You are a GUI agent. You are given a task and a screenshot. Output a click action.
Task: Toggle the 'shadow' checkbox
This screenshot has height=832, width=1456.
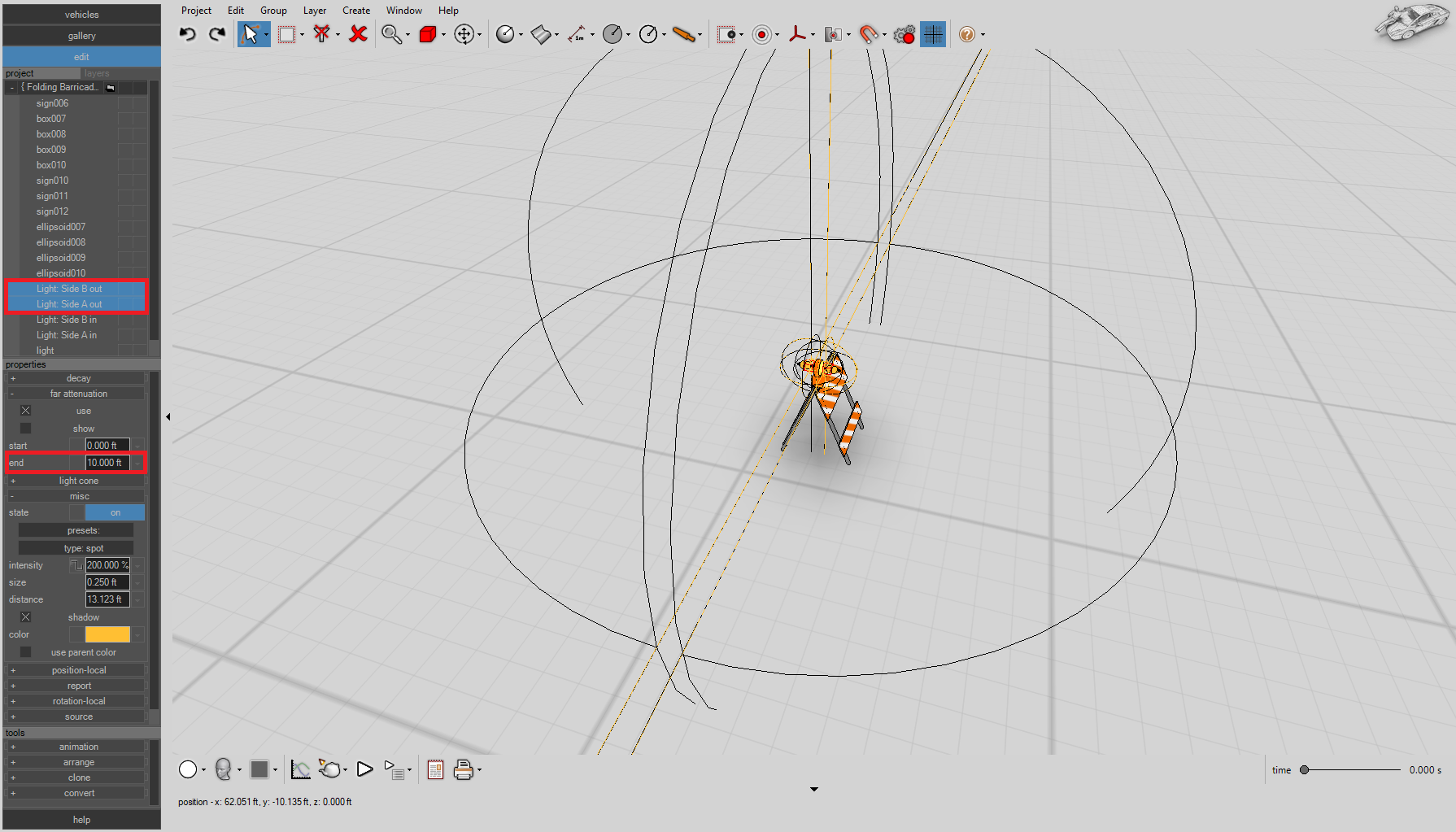pos(25,617)
